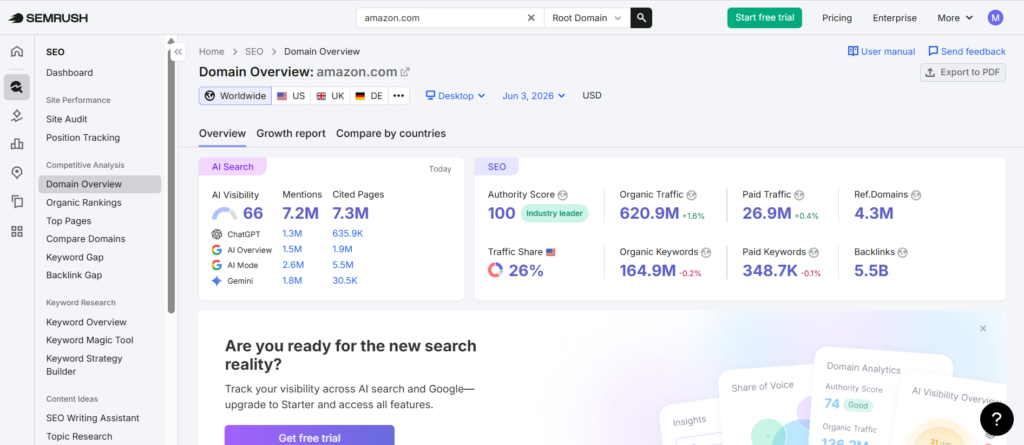Open Compare Domains in the sidebar
The width and height of the screenshot is (1024, 445).
point(86,239)
